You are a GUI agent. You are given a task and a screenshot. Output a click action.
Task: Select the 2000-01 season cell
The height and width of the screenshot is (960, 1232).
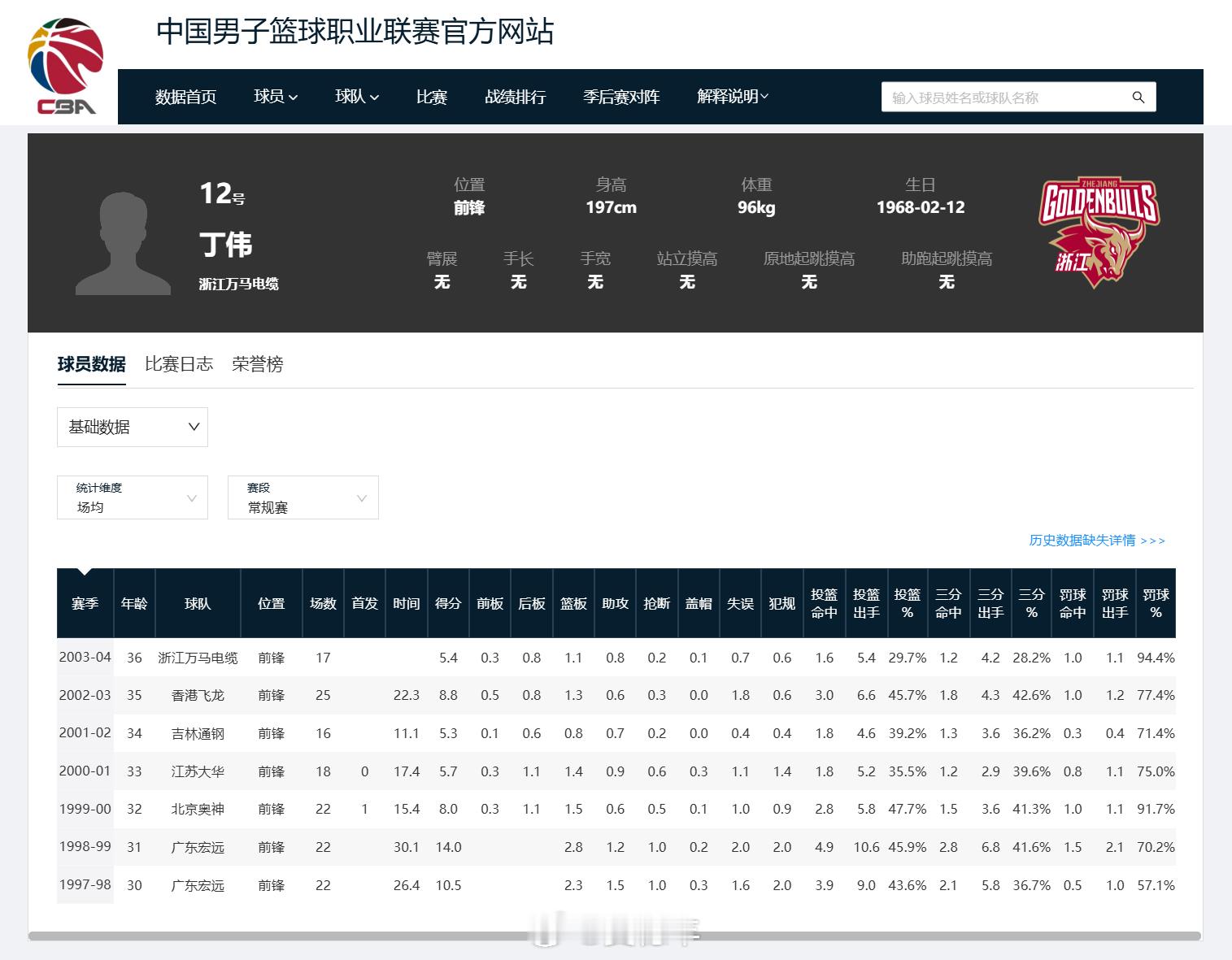pyautogui.click(x=85, y=771)
